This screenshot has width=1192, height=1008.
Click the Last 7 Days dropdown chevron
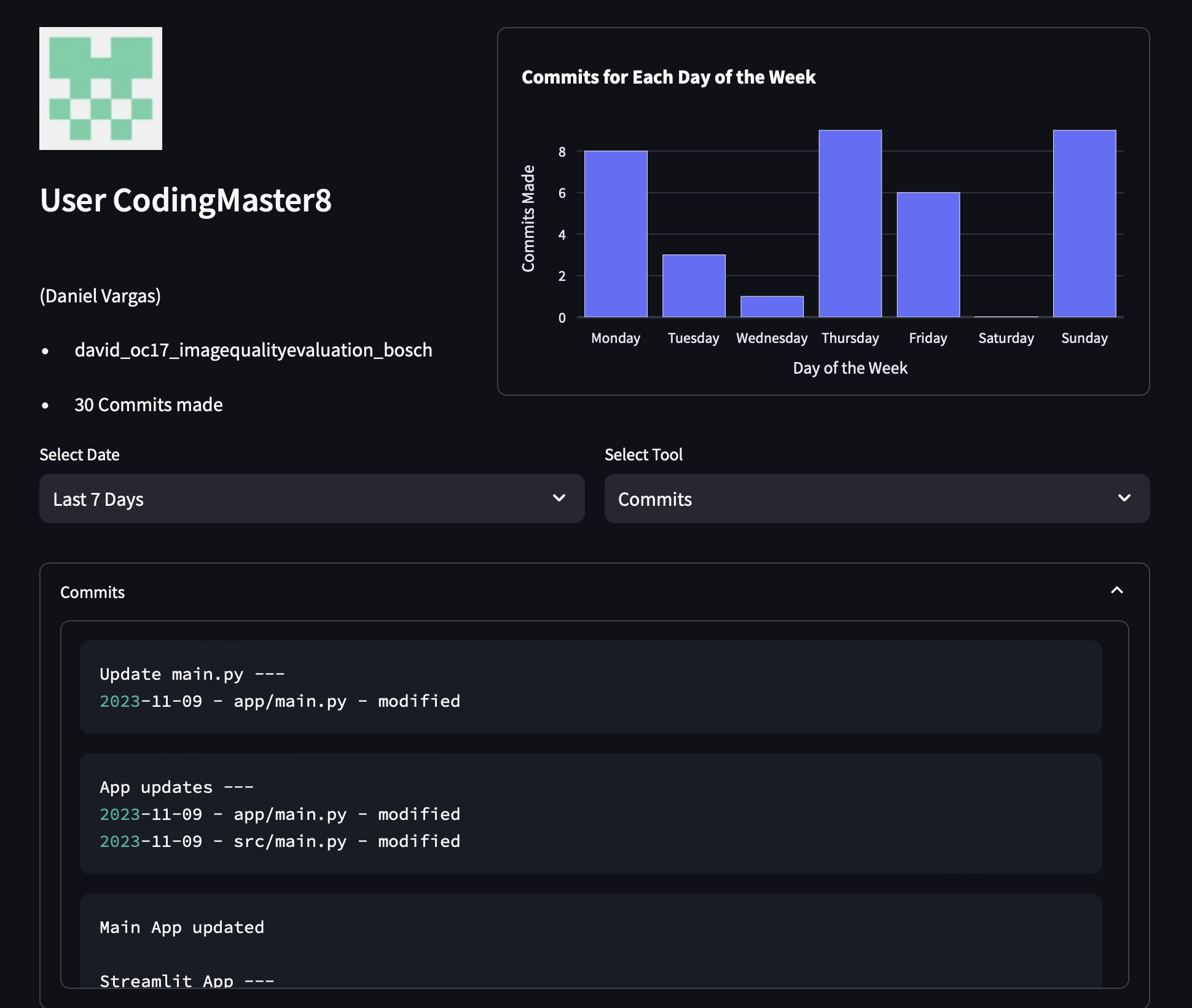(x=559, y=498)
